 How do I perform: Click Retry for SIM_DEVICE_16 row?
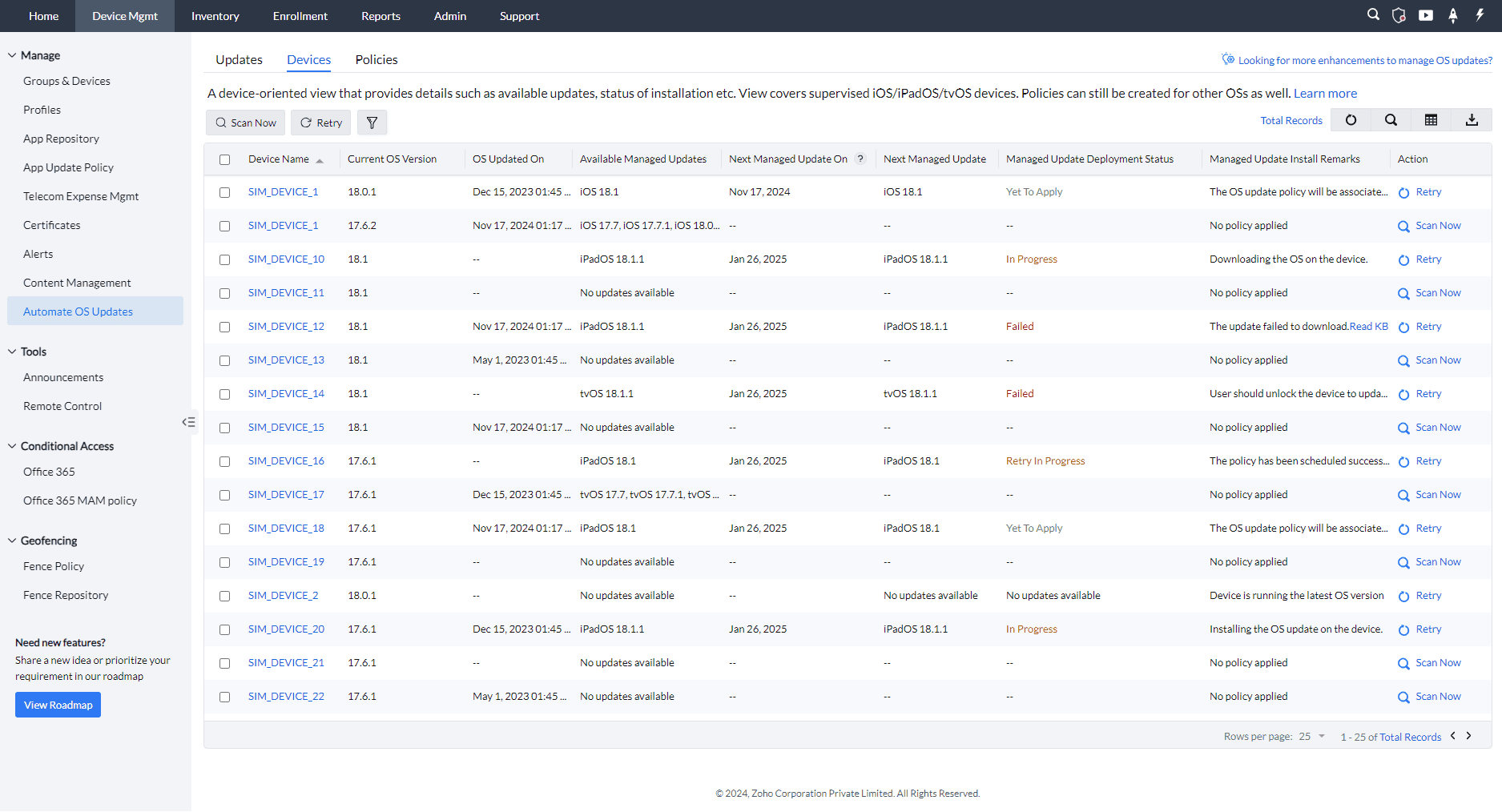[1419, 461]
